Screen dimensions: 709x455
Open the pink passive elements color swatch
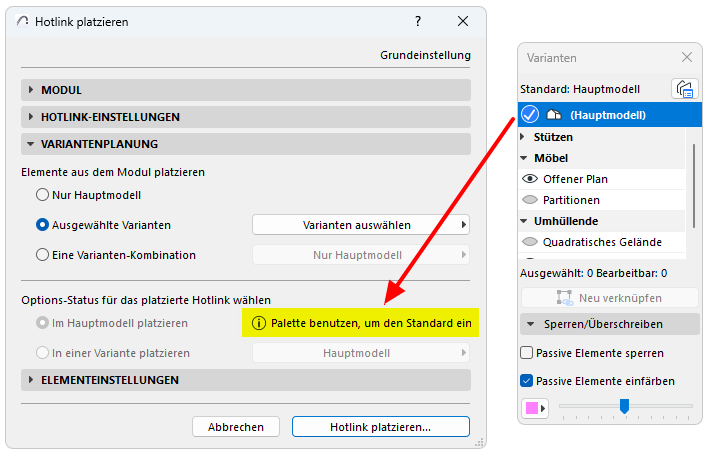(x=535, y=408)
